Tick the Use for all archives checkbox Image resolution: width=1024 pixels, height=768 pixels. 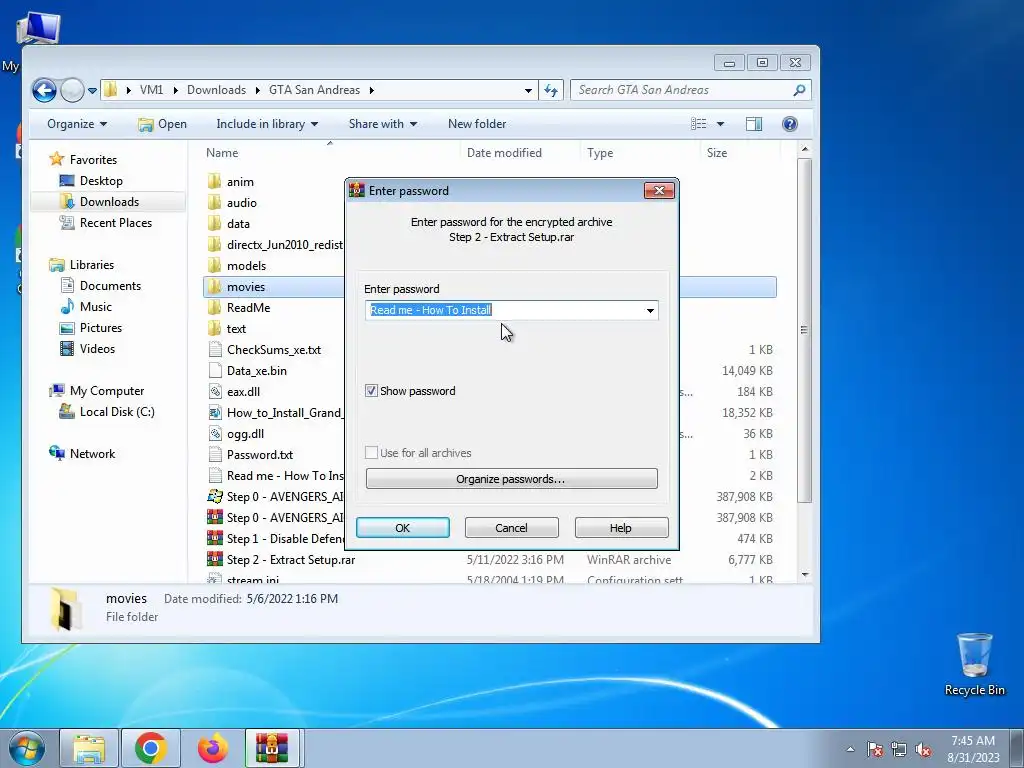point(371,453)
